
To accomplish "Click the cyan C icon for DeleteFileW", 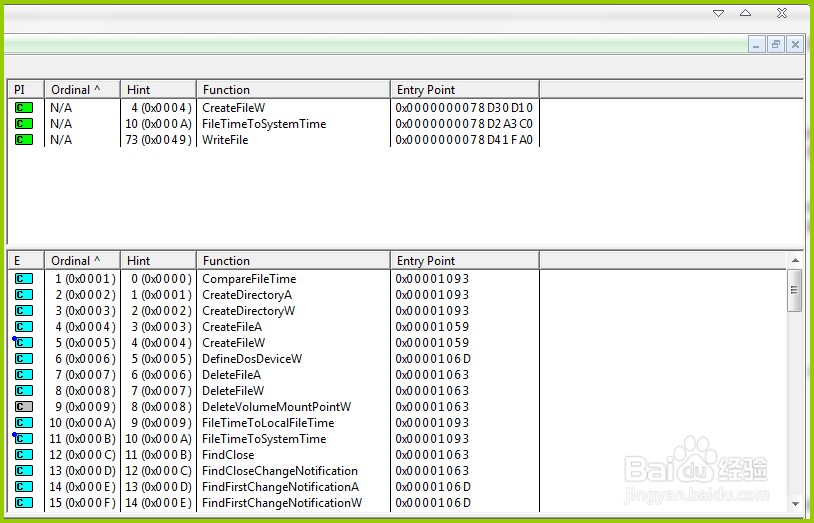I will pos(24,391).
